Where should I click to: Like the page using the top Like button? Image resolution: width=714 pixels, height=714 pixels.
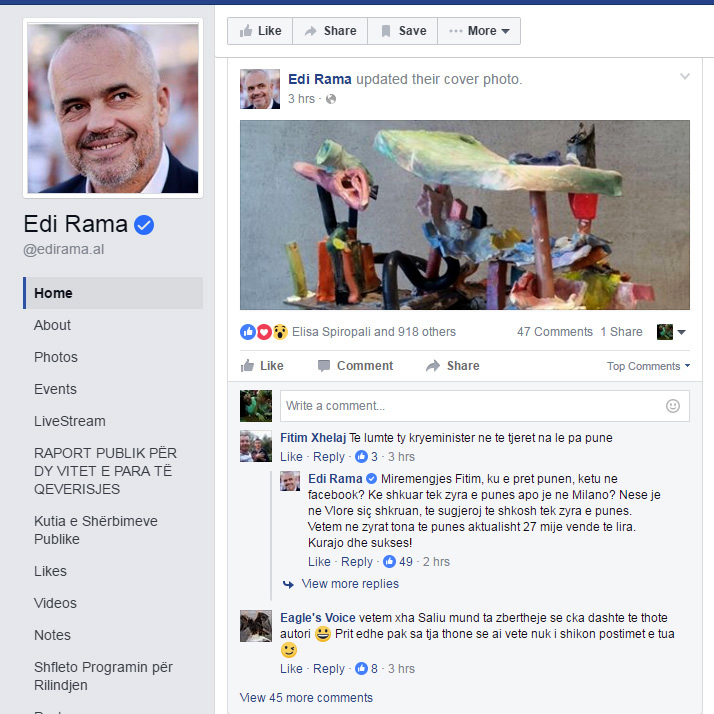260,31
